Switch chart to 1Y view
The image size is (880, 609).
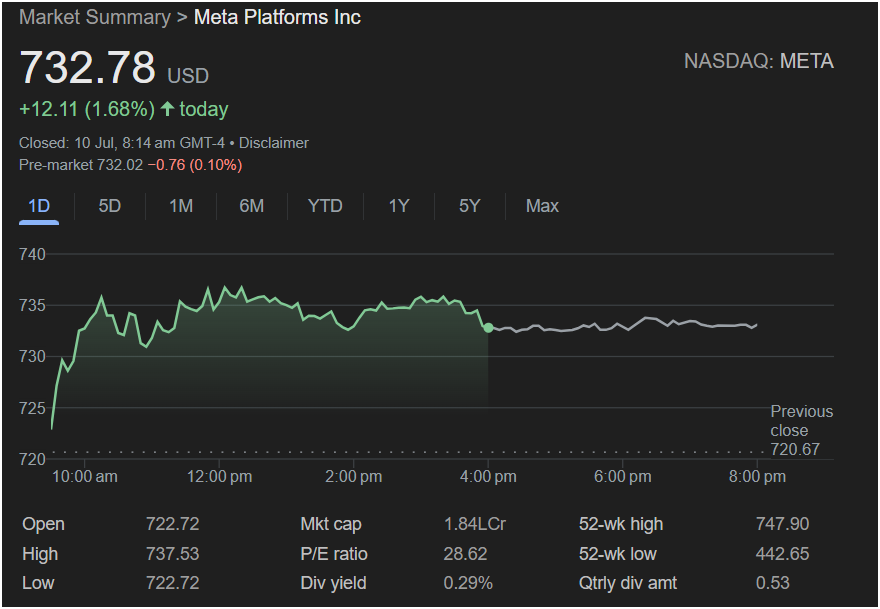(x=398, y=206)
